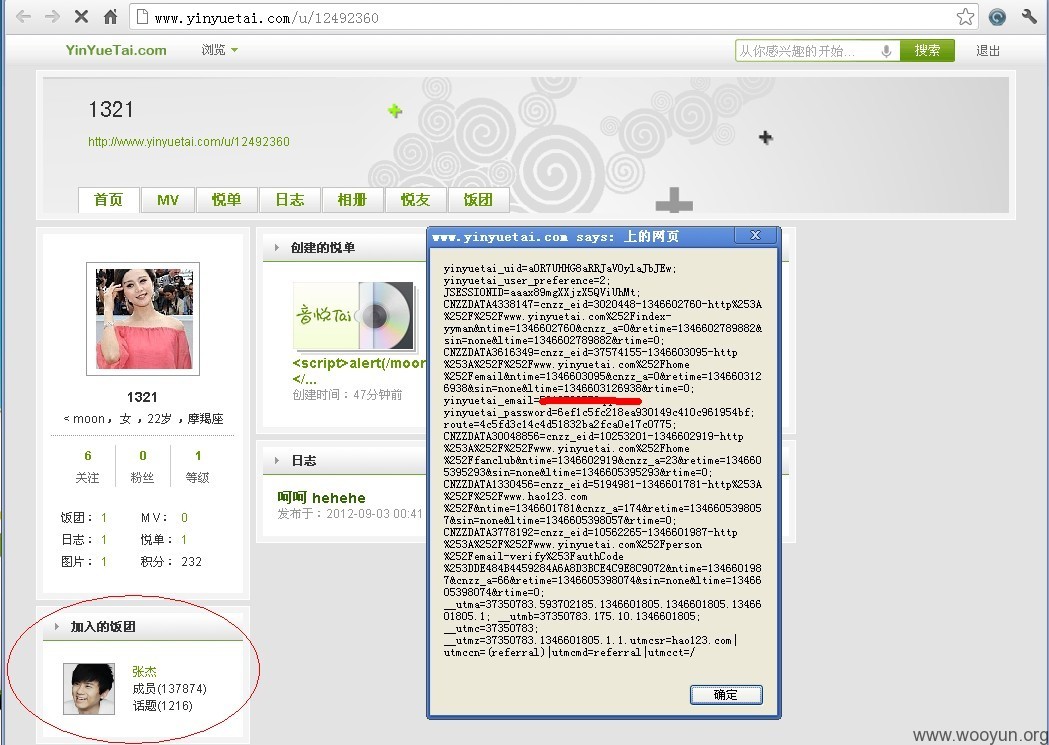Image resolution: width=1049 pixels, height=745 pixels.
Task: Click the blue extension icon in toolbar
Action: click(x=997, y=17)
